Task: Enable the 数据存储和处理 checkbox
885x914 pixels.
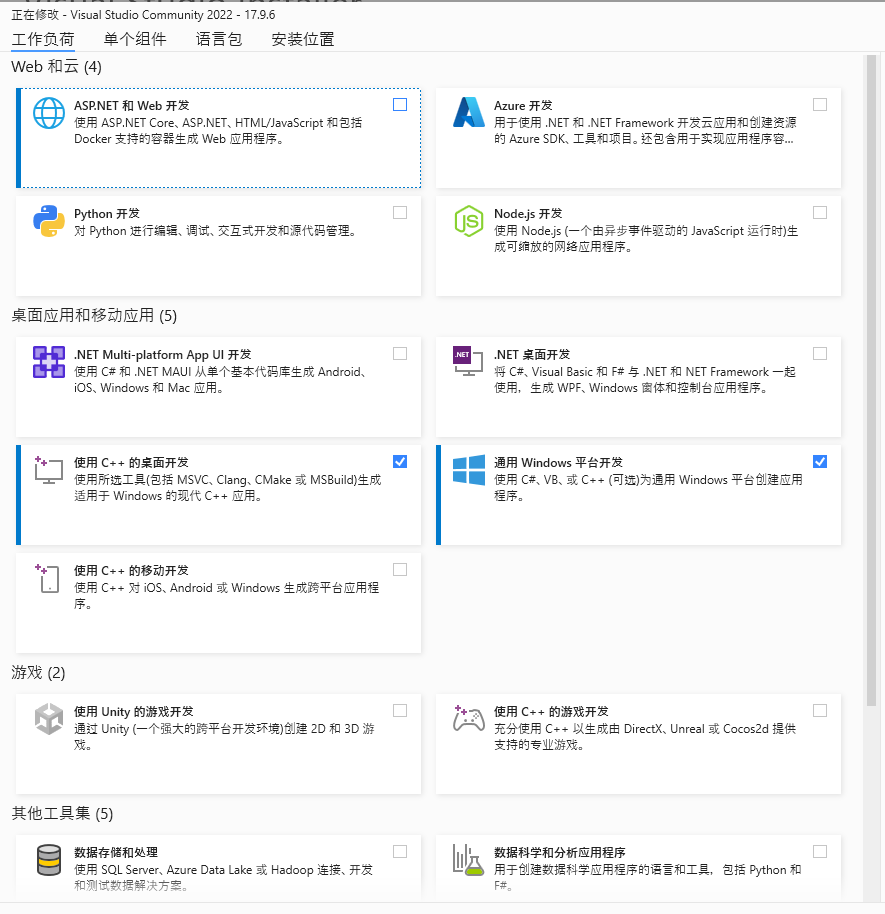Action: (400, 852)
